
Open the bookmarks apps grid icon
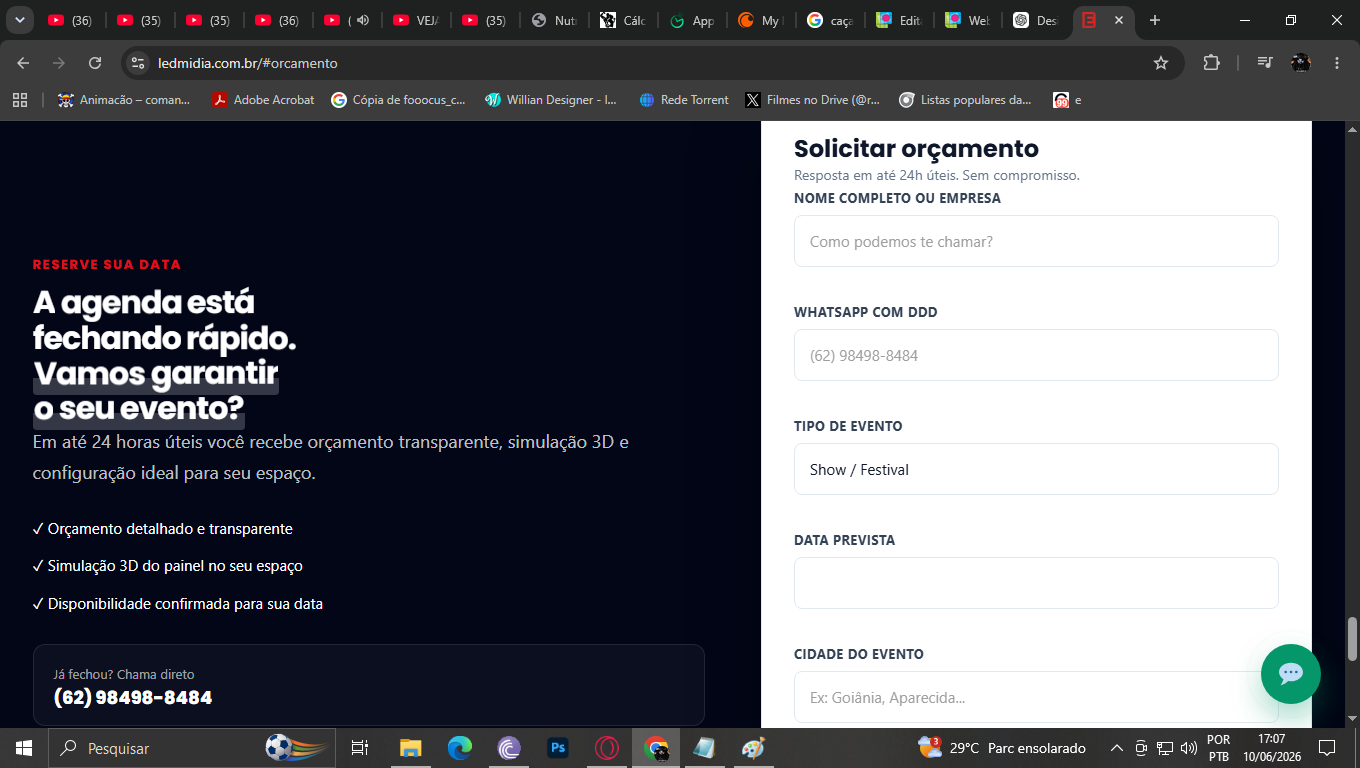click(19, 100)
